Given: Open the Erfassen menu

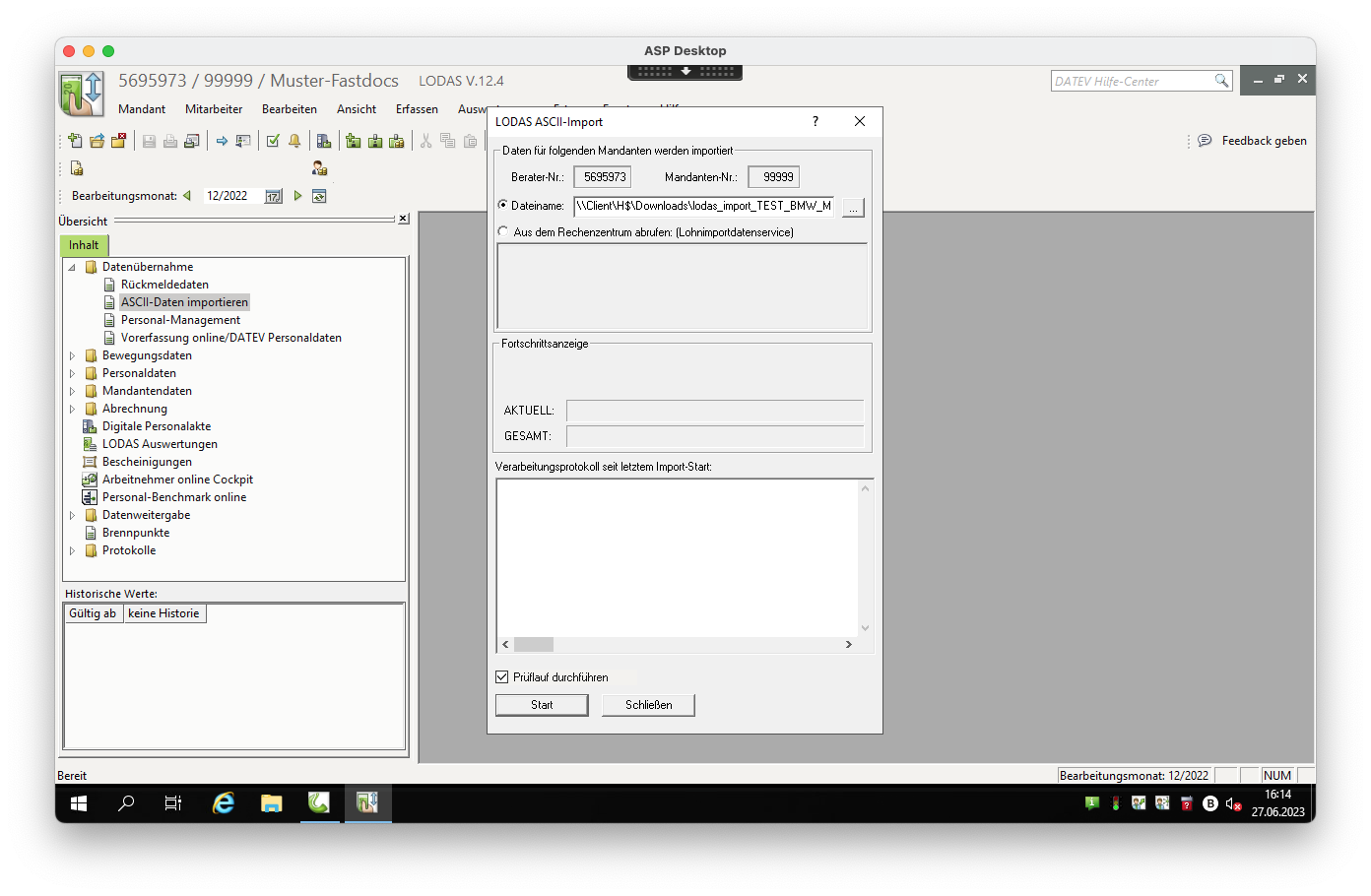Looking at the screenshot, I should [x=417, y=109].
